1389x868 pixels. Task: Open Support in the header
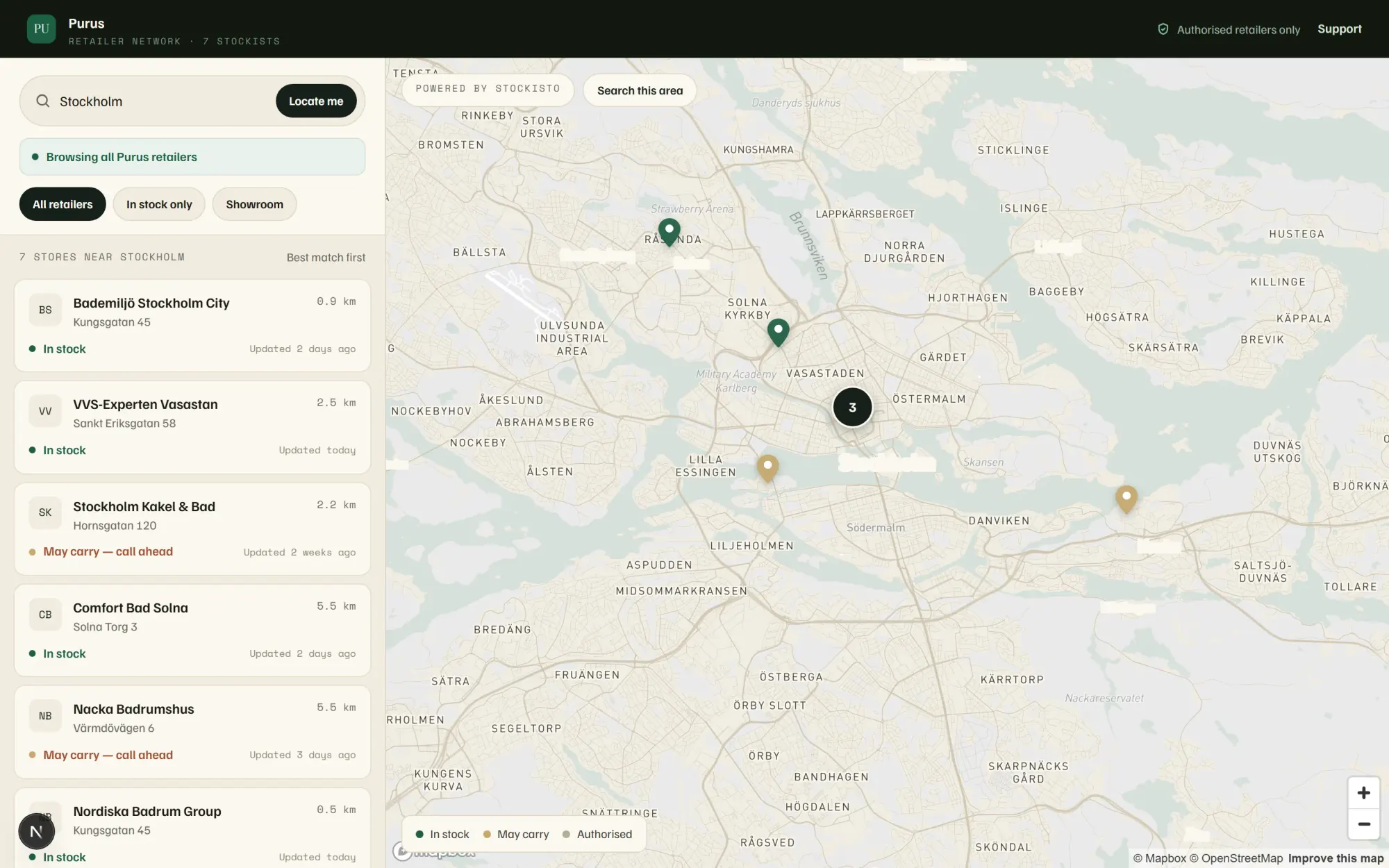[1339, 29]
